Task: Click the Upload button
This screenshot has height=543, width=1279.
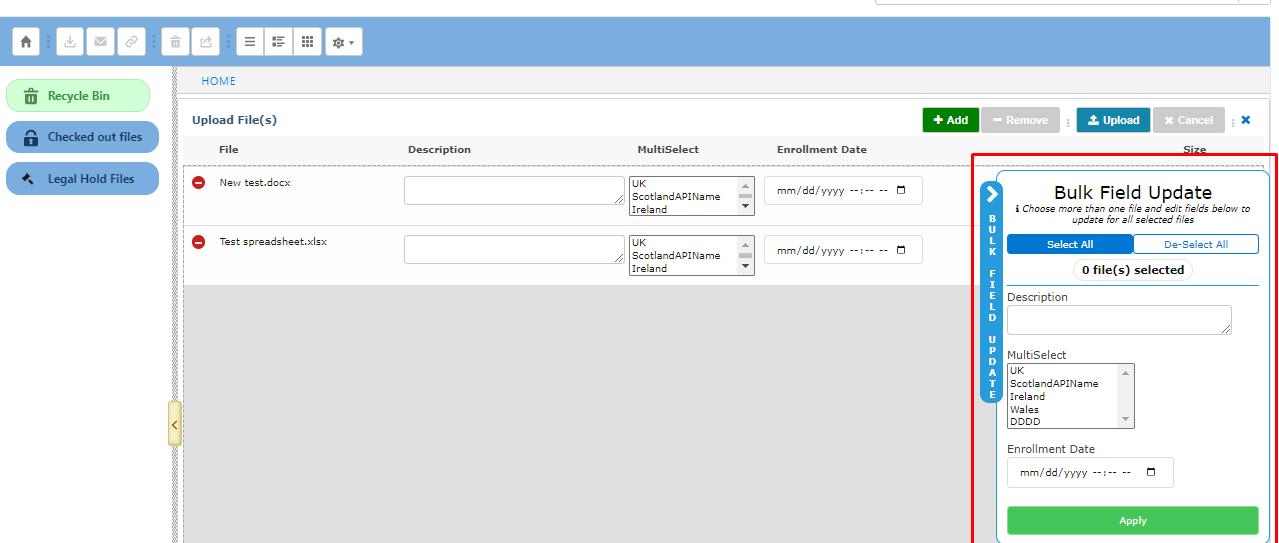Action: pyautogui.click(x=1112, y=120)
